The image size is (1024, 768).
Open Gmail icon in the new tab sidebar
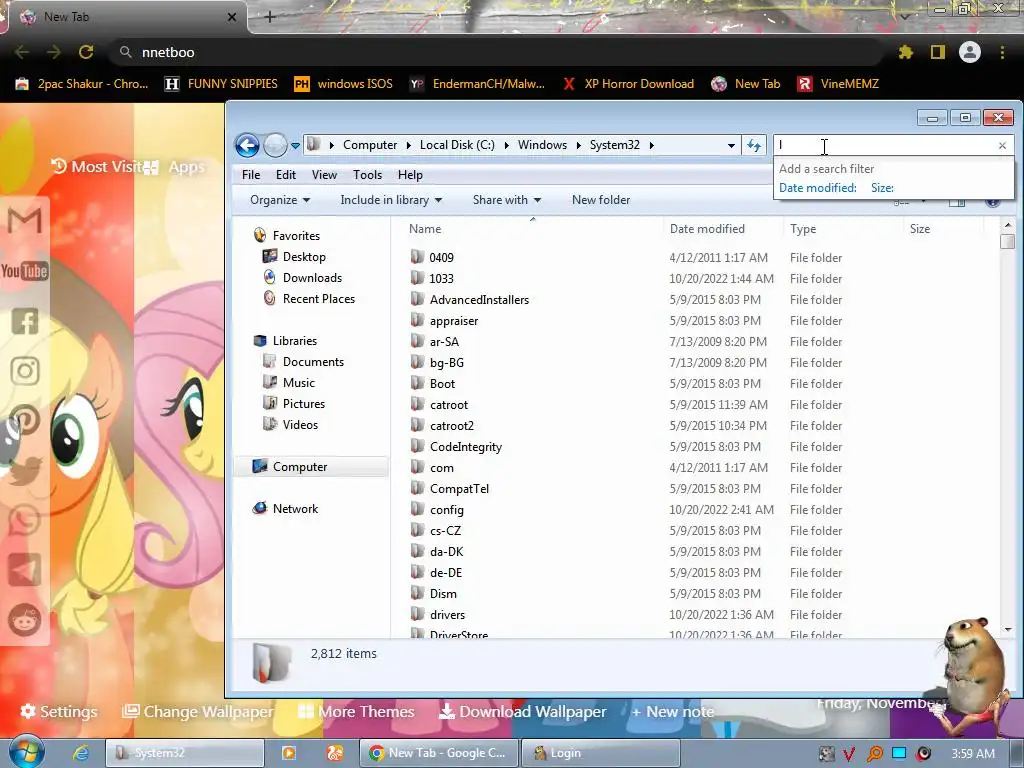(25, 221)
